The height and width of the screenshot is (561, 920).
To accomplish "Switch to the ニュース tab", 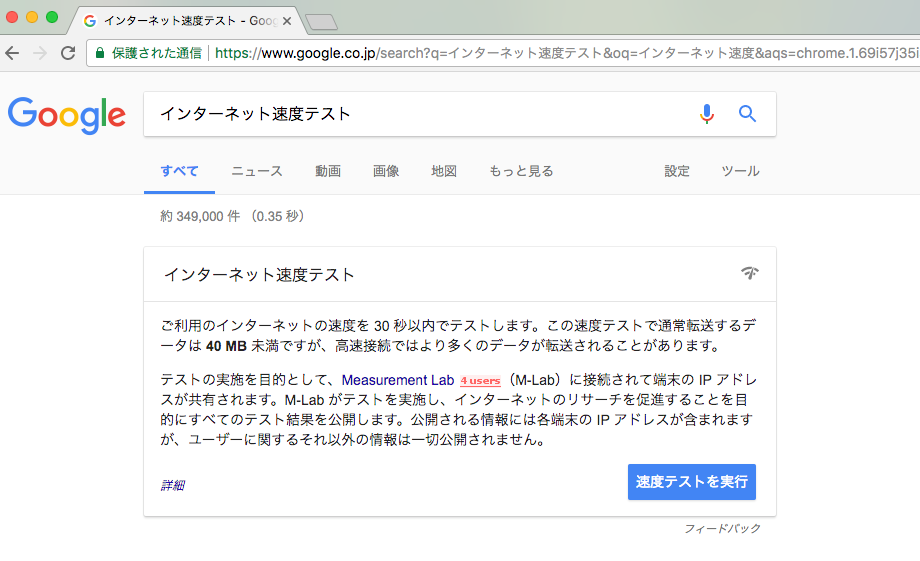I will coord(257,171).
